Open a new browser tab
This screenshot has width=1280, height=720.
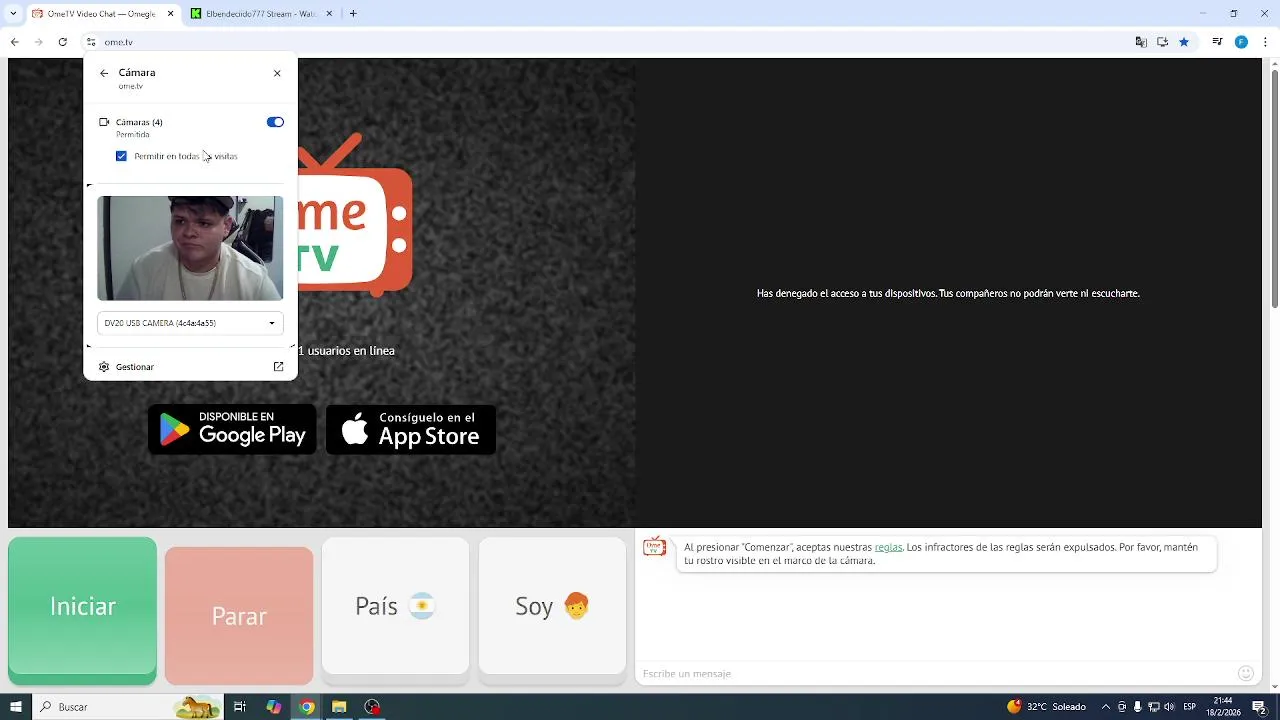pyautogui.click(x=353, y=14)
